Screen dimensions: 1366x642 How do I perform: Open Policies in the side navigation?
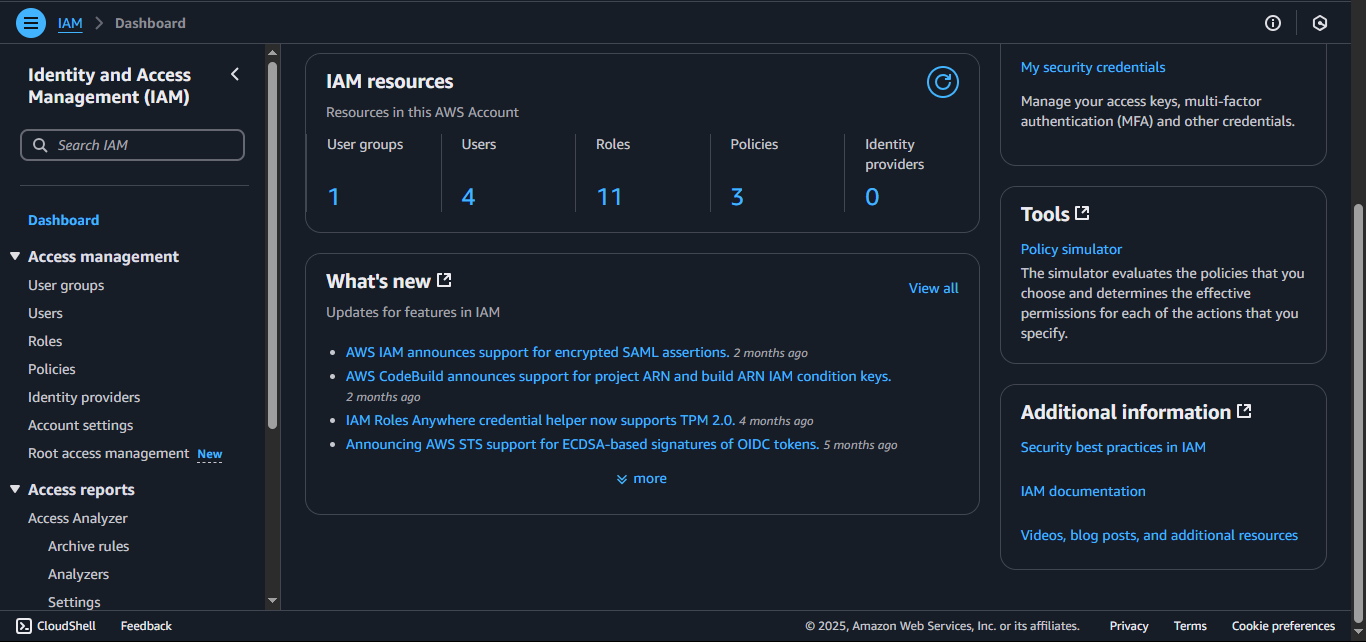[x=52, y=369]
